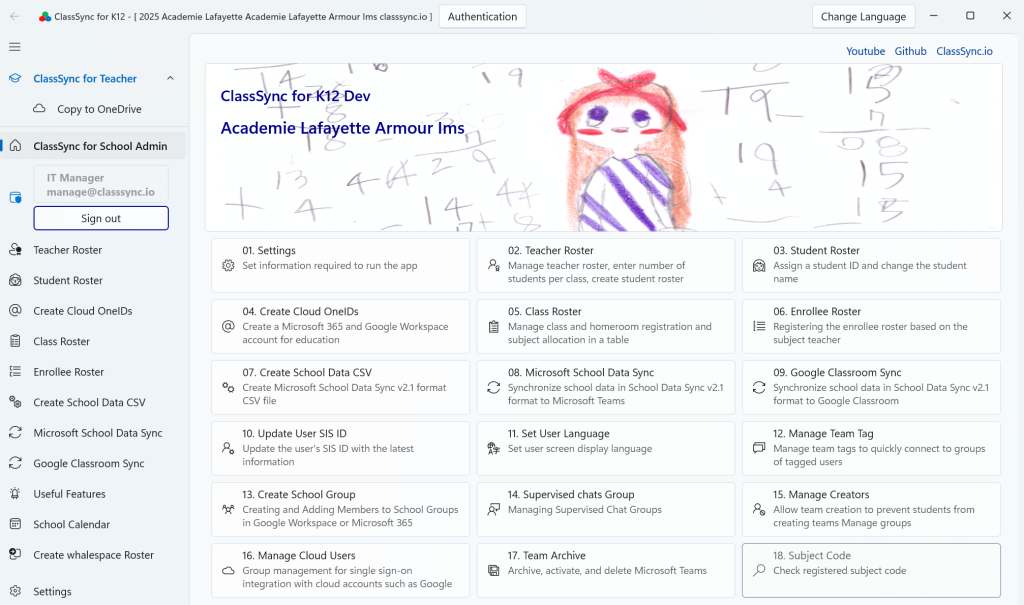
Task: Click the chat icon on 14. Supervised chats Group
Action: [494, 510]
